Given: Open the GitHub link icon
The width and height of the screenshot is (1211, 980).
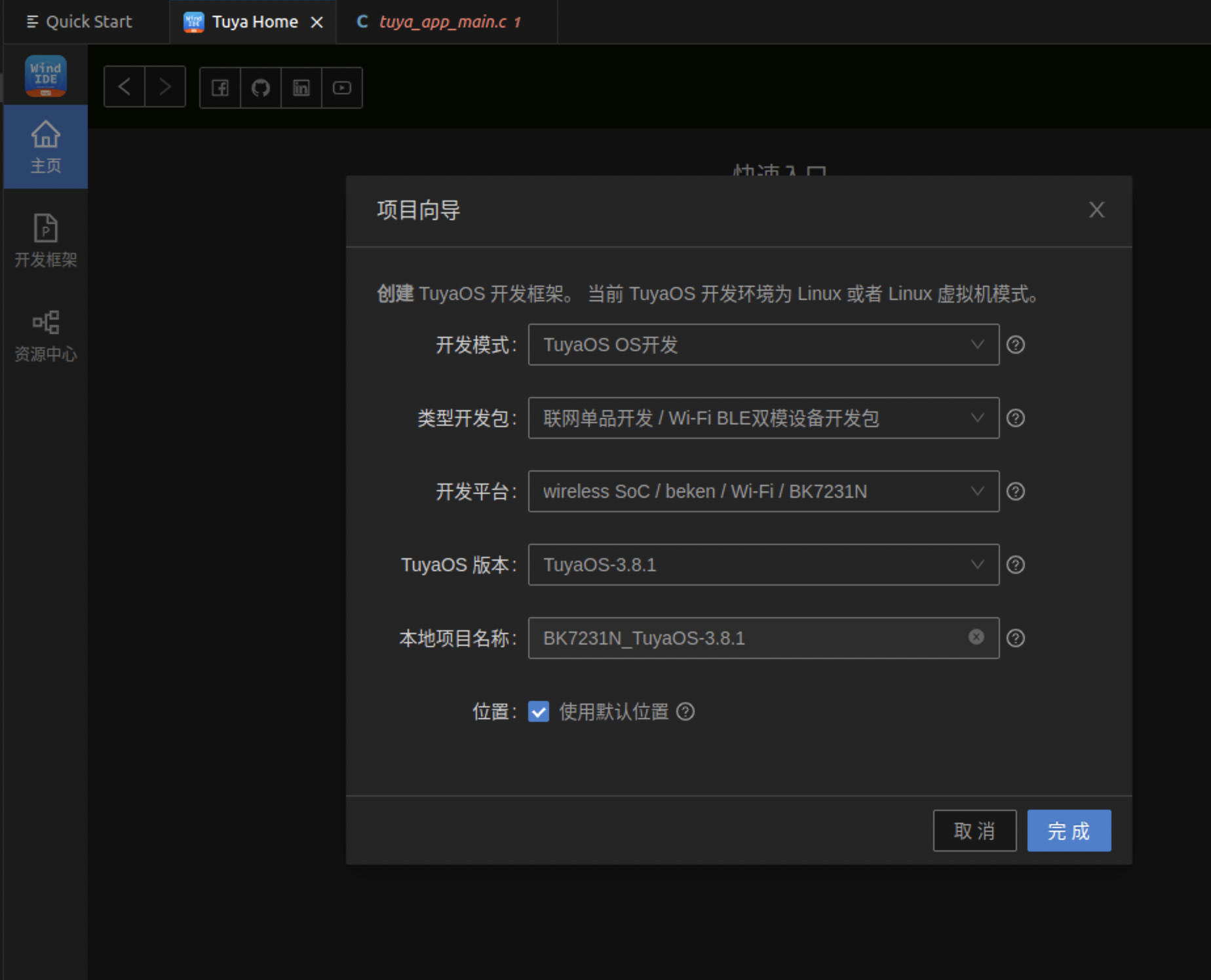Looking at the screenshot, I should [261, 87].
